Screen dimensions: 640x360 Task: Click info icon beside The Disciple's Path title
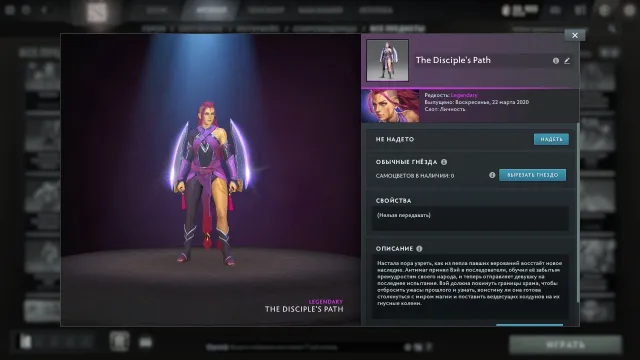[x=556, y=61]
